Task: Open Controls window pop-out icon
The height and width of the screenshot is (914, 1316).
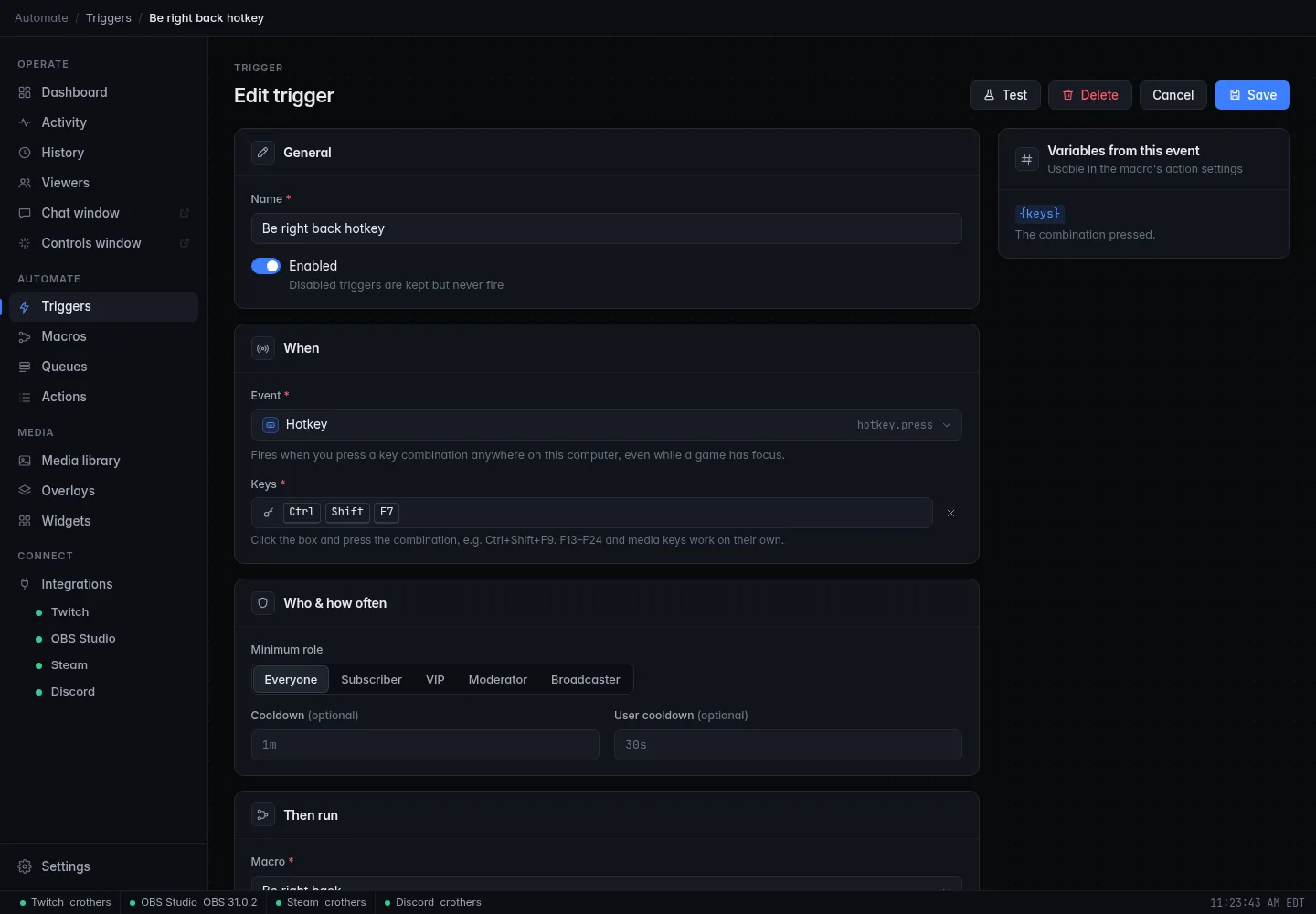Action: (185, 243)
